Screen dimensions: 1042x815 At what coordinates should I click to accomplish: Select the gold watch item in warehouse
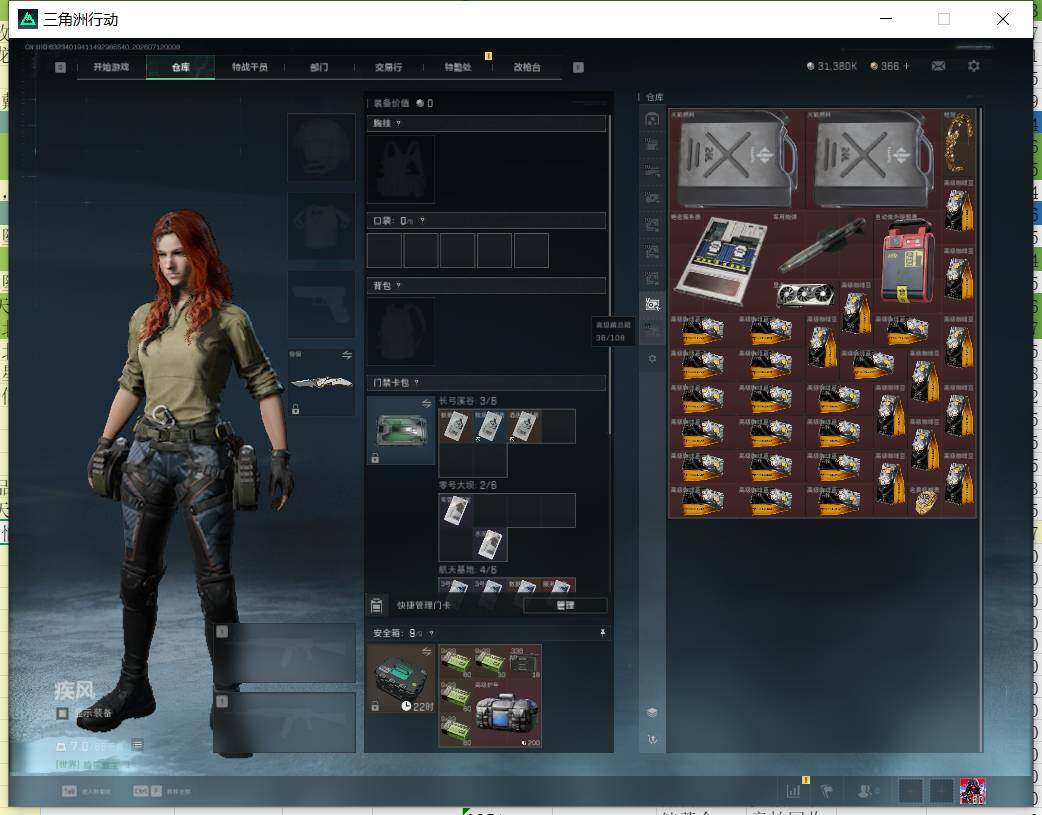pyautogui.click(x=924, y=501)
